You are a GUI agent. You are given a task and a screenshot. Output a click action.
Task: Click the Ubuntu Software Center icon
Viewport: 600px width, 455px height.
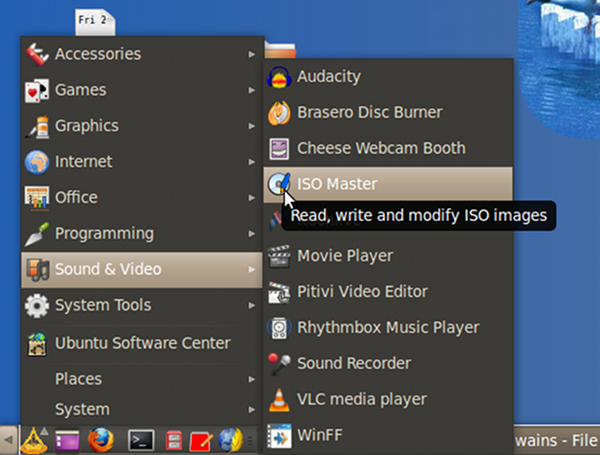click(x=37, y=344)
